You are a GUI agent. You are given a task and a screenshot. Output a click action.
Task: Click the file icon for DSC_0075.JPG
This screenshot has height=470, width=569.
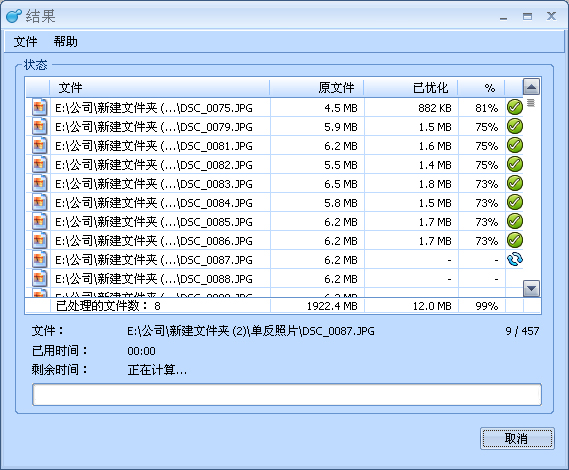[x=40, y=107]
